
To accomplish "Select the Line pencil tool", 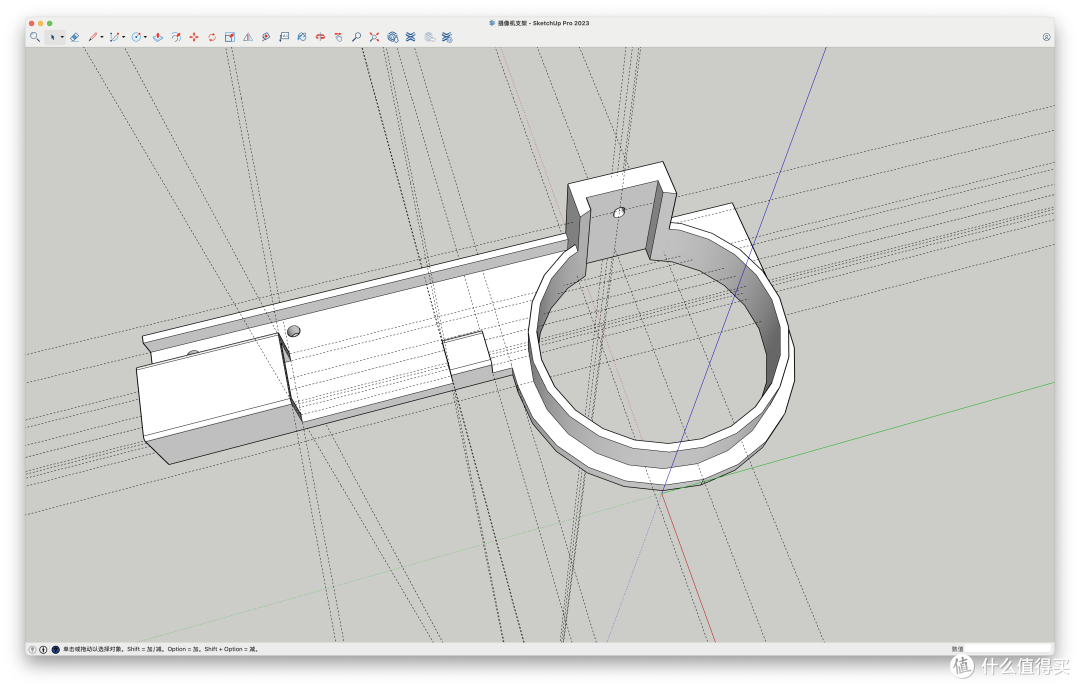I will 92,37.
